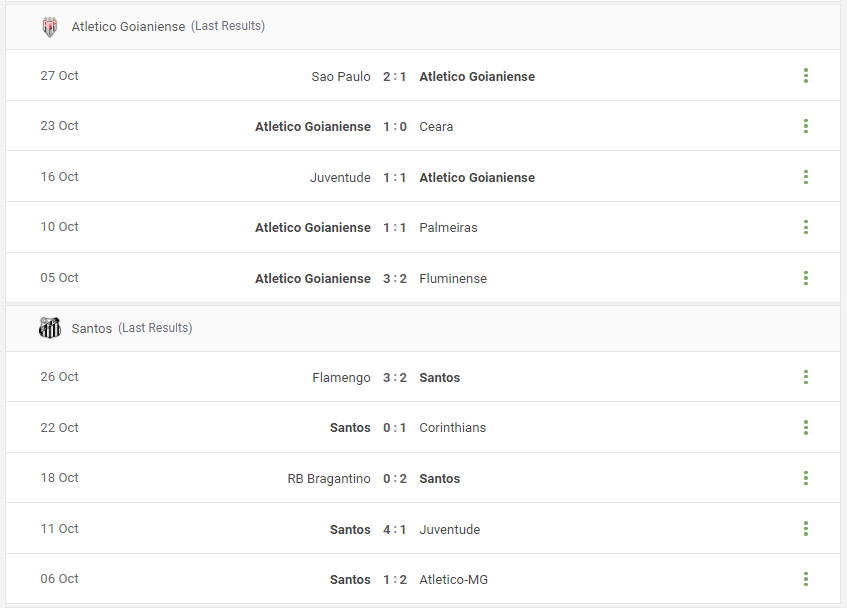
Task: Click the 11 Oct date
Action: pos(59,529)
